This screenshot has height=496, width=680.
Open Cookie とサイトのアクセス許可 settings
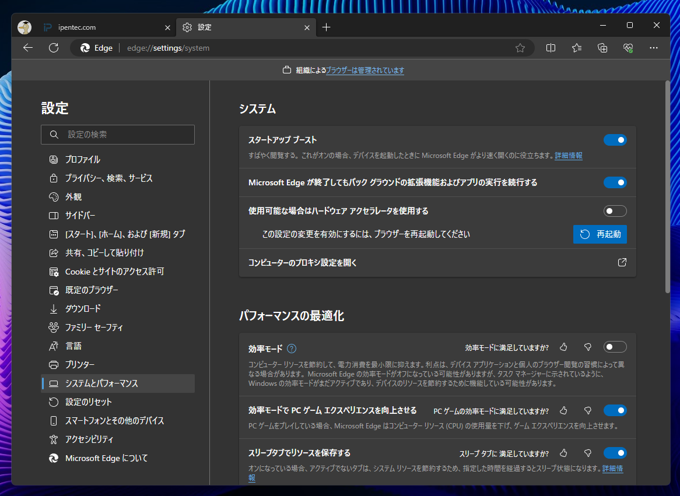click(x=118, y=271)
